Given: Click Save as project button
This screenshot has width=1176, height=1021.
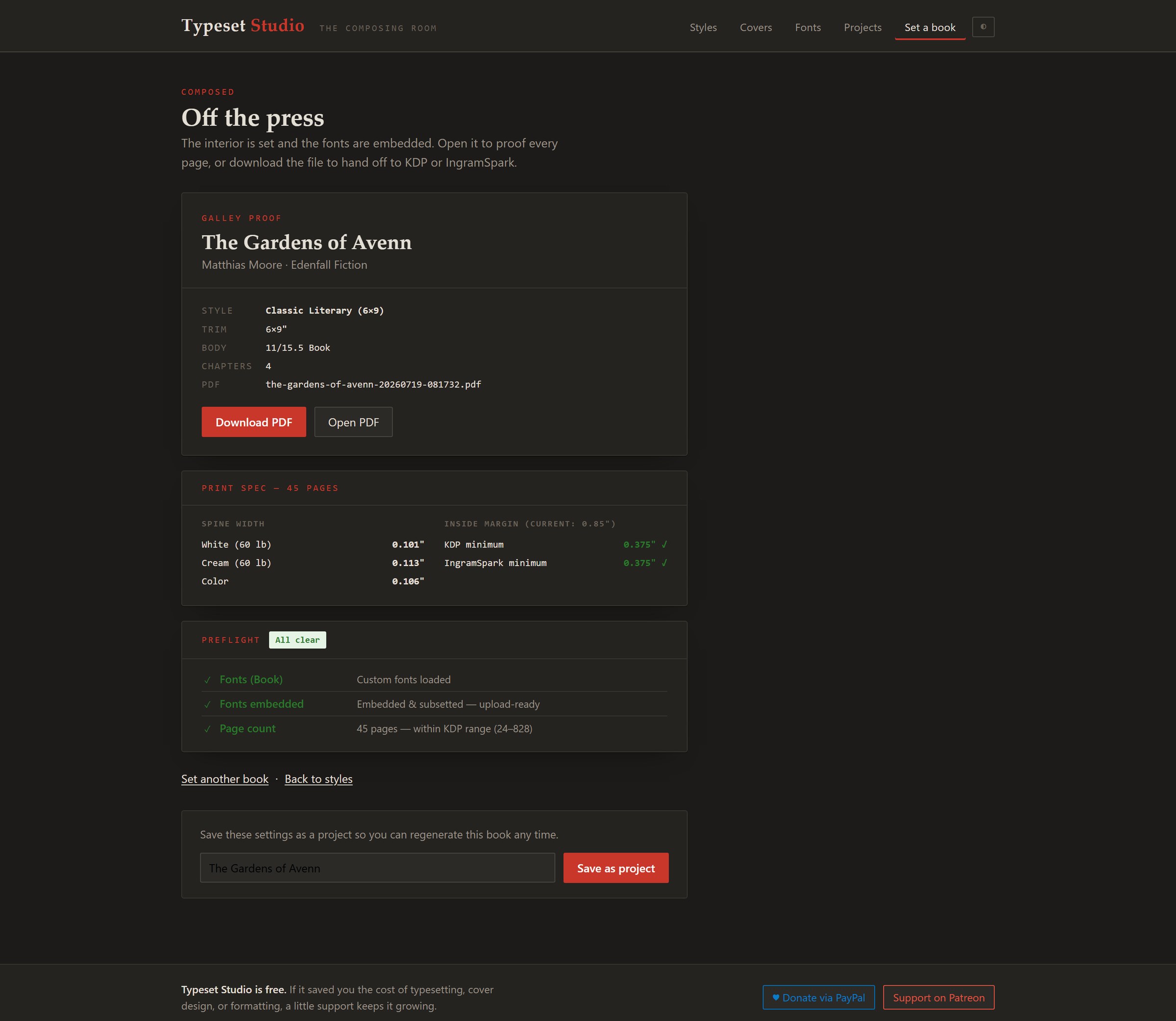Looking at the screenshot, I should click(615, 868).
